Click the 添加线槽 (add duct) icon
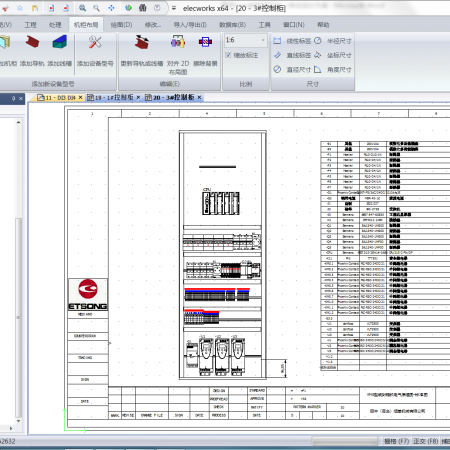Image resolution: width=450 pixels, height=450 pixels. click(60, 42)
